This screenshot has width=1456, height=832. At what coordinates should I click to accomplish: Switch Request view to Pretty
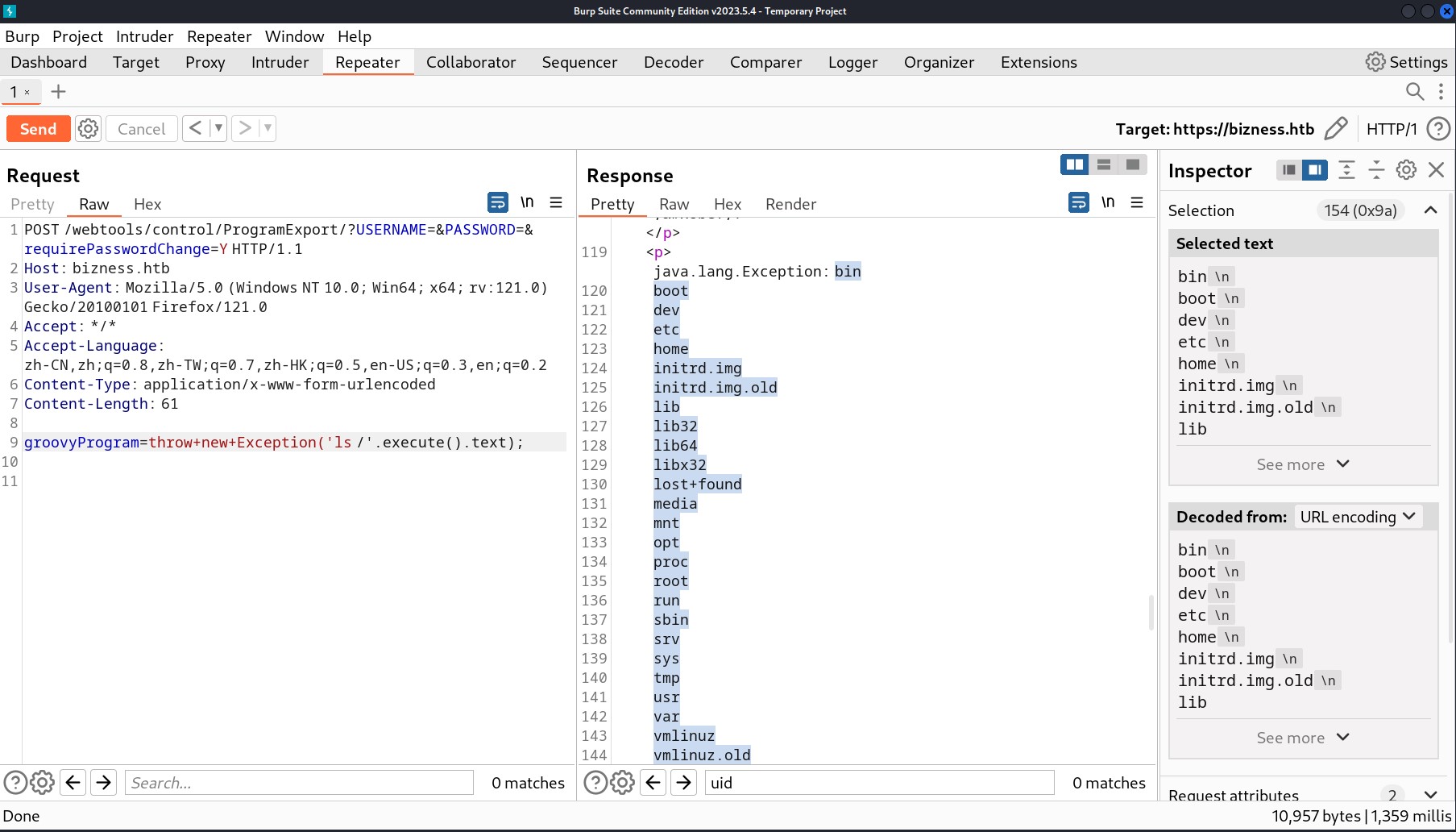tap(32, 204)
